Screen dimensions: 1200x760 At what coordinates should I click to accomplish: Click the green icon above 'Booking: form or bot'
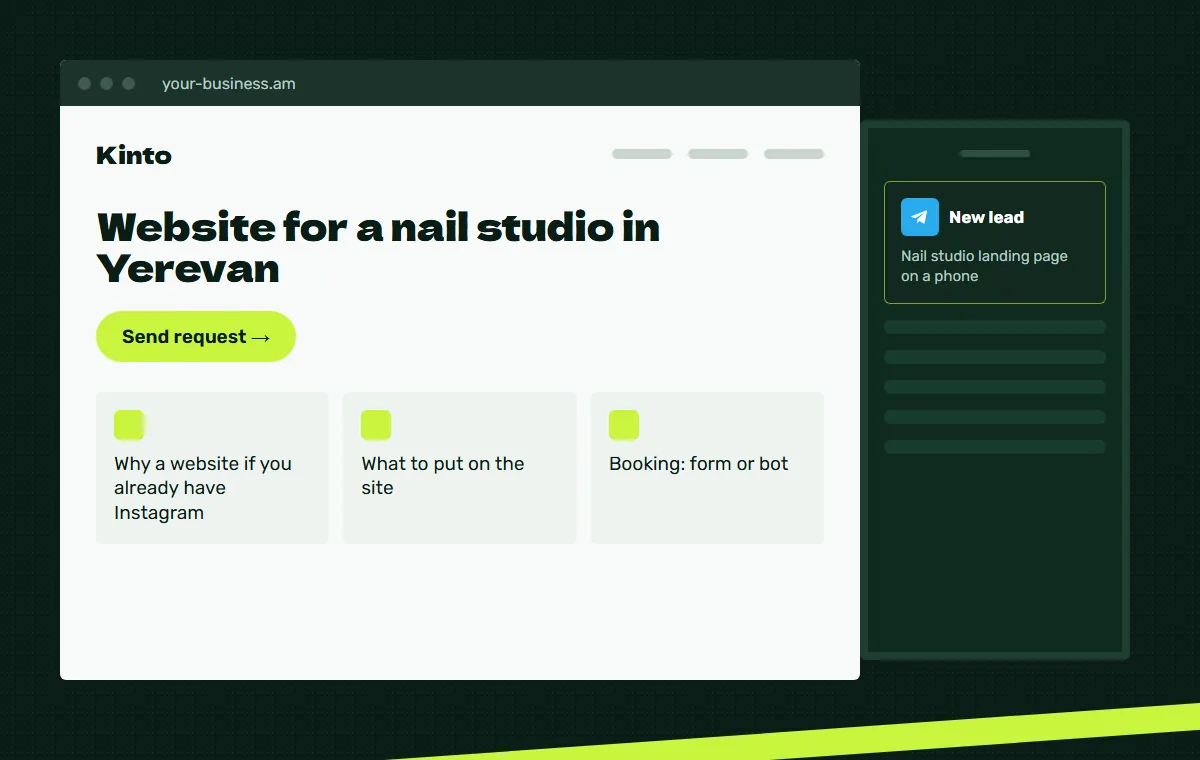pos(624,425)
